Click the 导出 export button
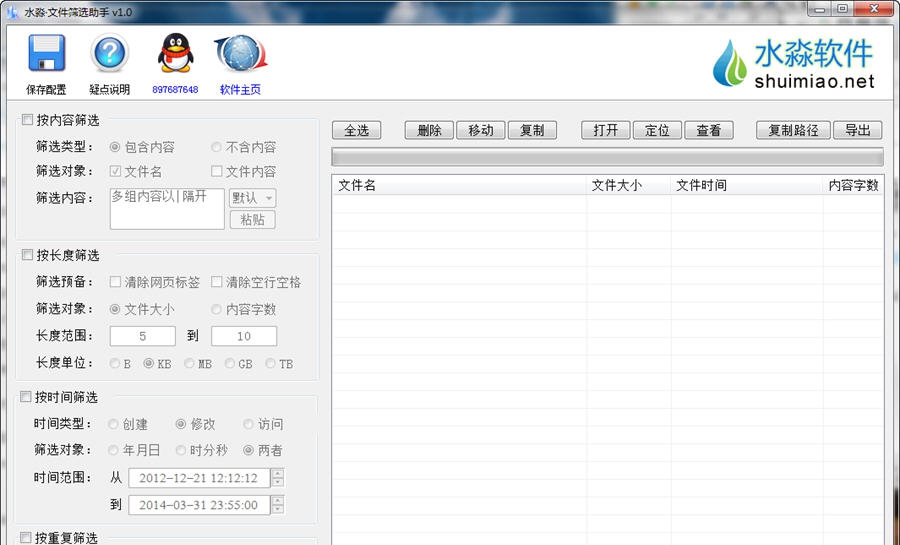Screen dimensions: 900x545 [x=858, y=130]
